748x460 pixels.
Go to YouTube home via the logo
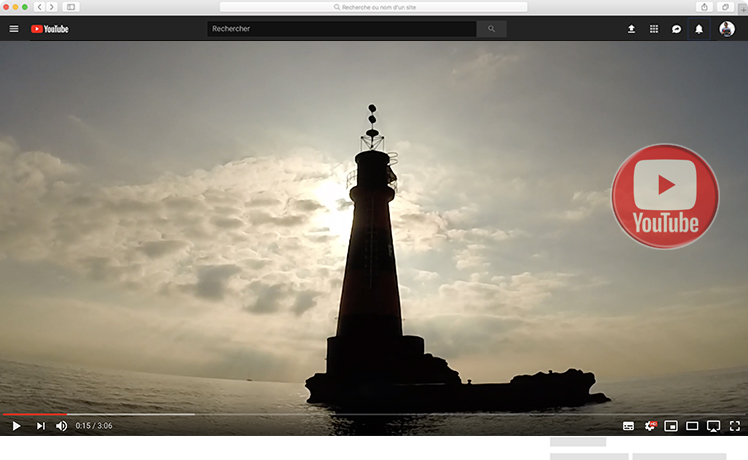pyautogui.click(x=50, y=29)
